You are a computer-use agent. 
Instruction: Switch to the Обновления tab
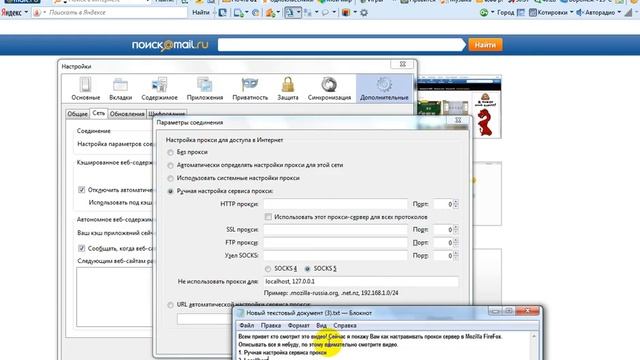127,114
